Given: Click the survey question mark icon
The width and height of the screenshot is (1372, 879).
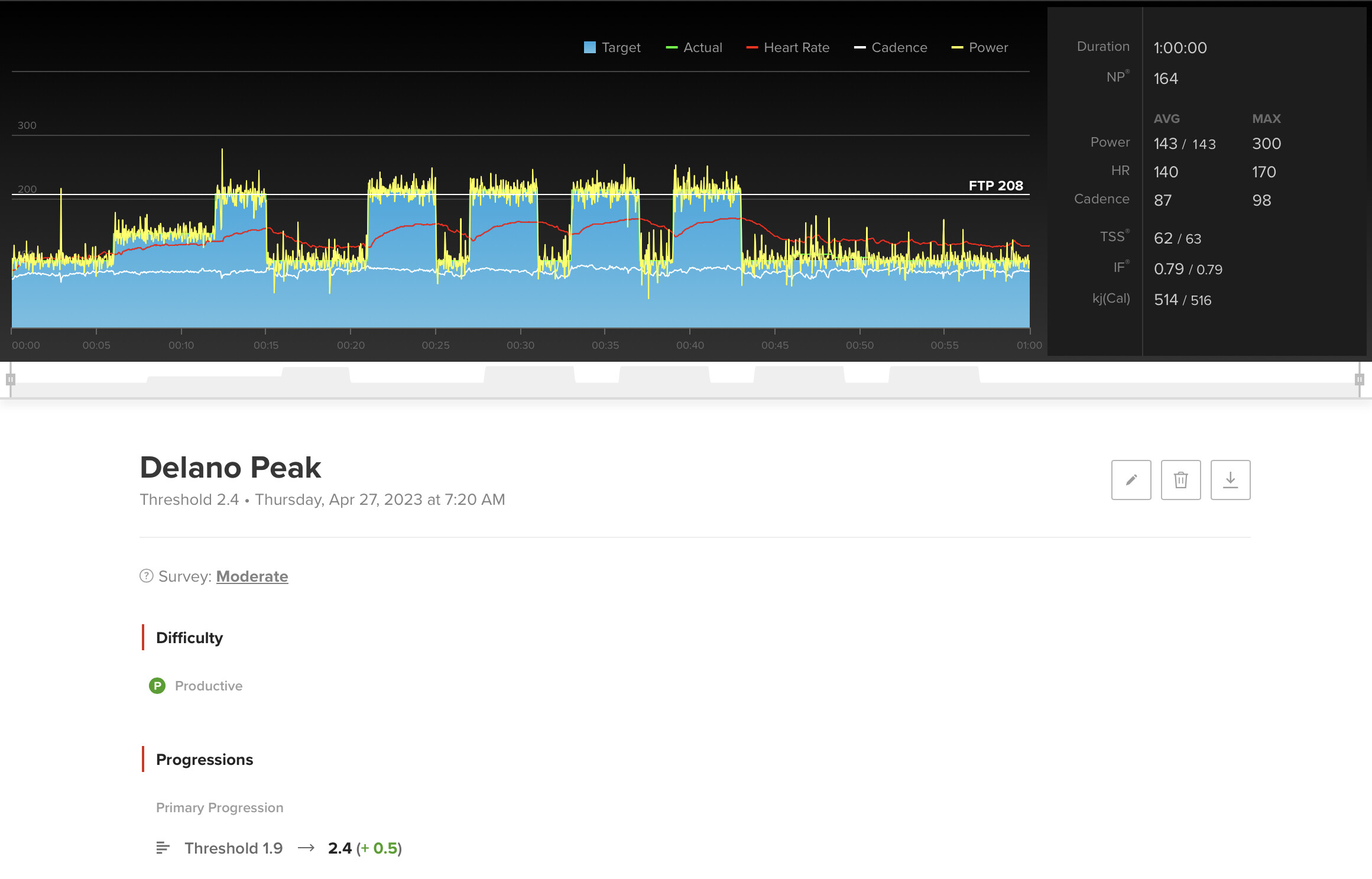Looking at the screenshot, I should (146, 576).
